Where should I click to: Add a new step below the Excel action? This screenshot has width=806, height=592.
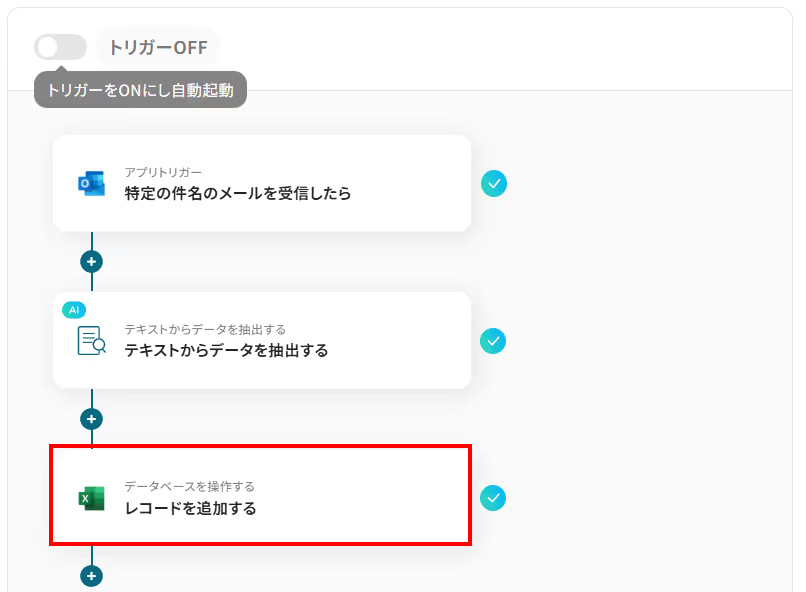(91, 576)
